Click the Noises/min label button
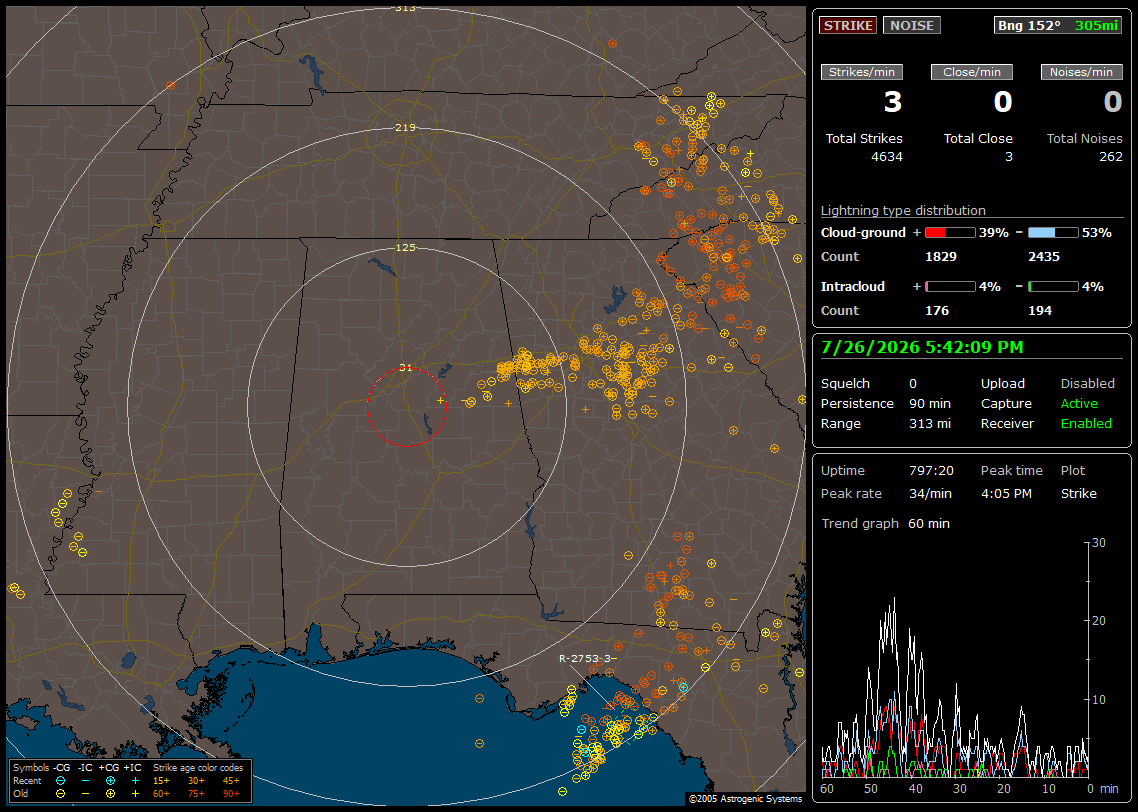The width and height of the screenshot is (1138, 812). click(1081, 72)
